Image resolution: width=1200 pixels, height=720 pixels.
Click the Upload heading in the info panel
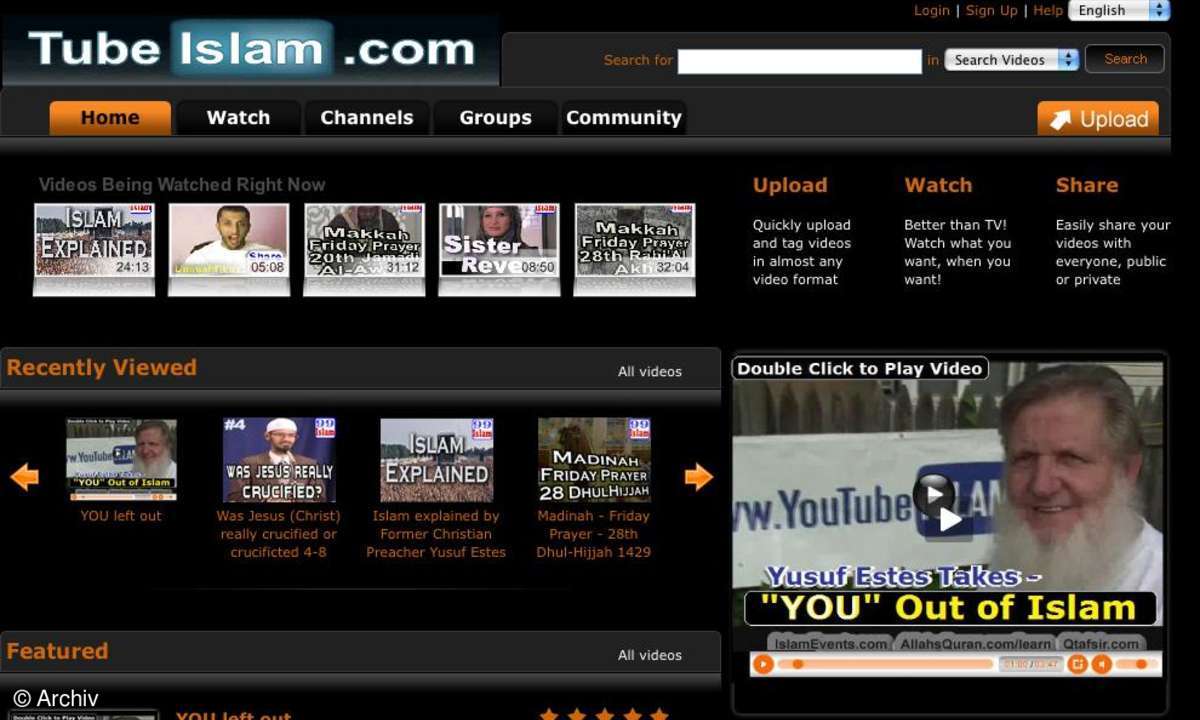[790, 185]
